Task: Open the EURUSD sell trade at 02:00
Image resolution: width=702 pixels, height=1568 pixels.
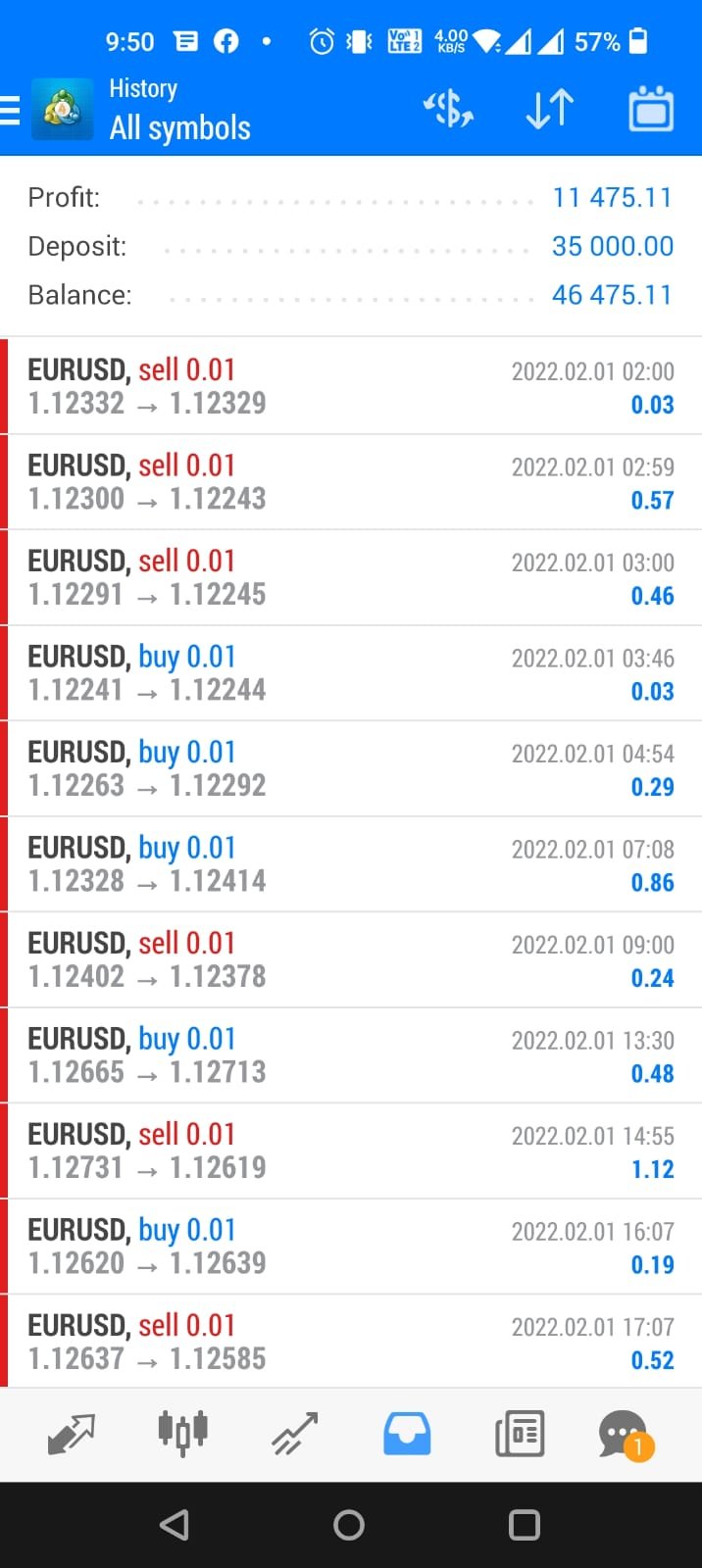Action: 351,386
